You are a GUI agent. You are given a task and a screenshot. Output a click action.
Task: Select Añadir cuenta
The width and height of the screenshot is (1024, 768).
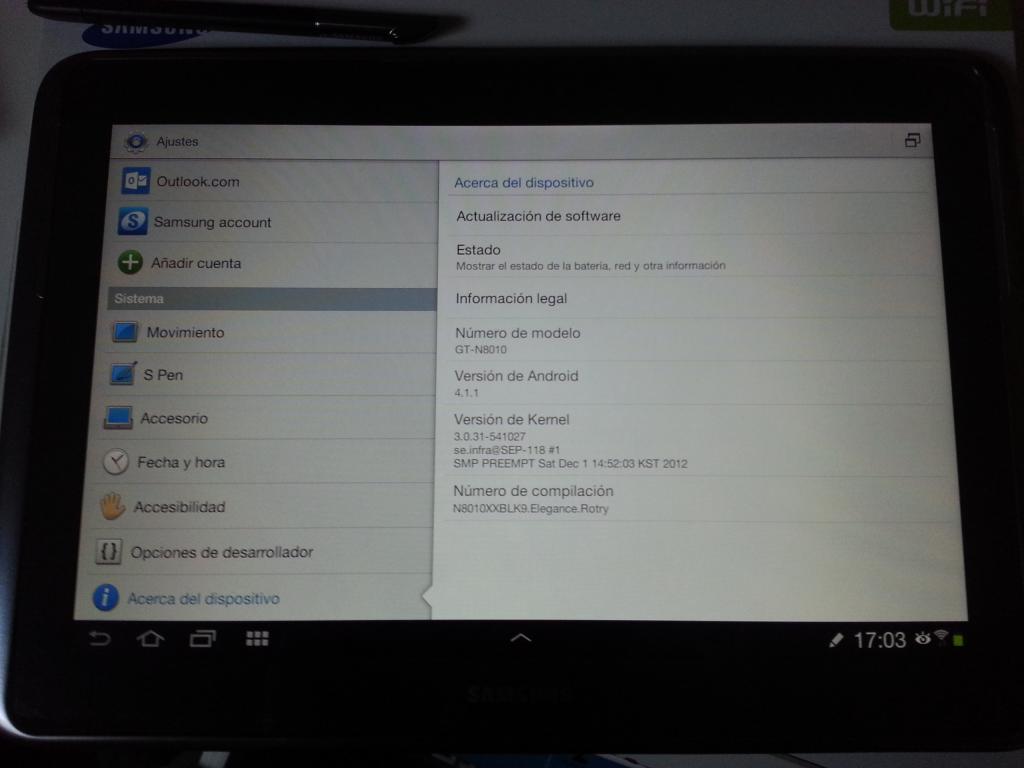[272, 264]
